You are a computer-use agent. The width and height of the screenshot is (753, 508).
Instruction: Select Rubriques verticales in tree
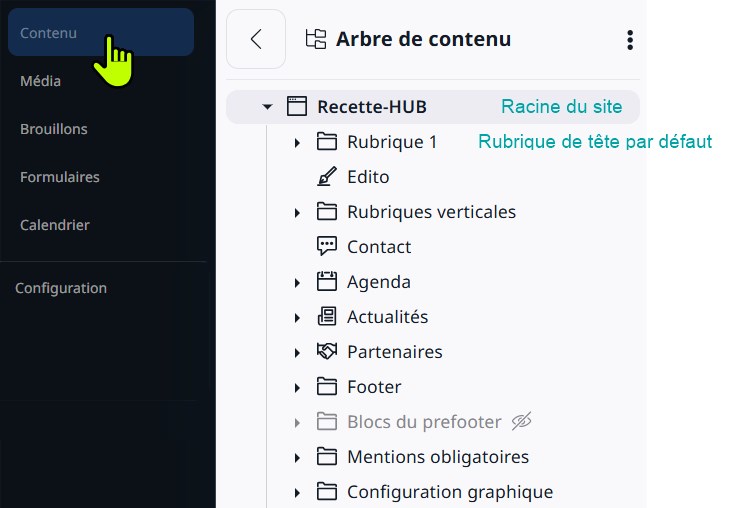point(431,212)
